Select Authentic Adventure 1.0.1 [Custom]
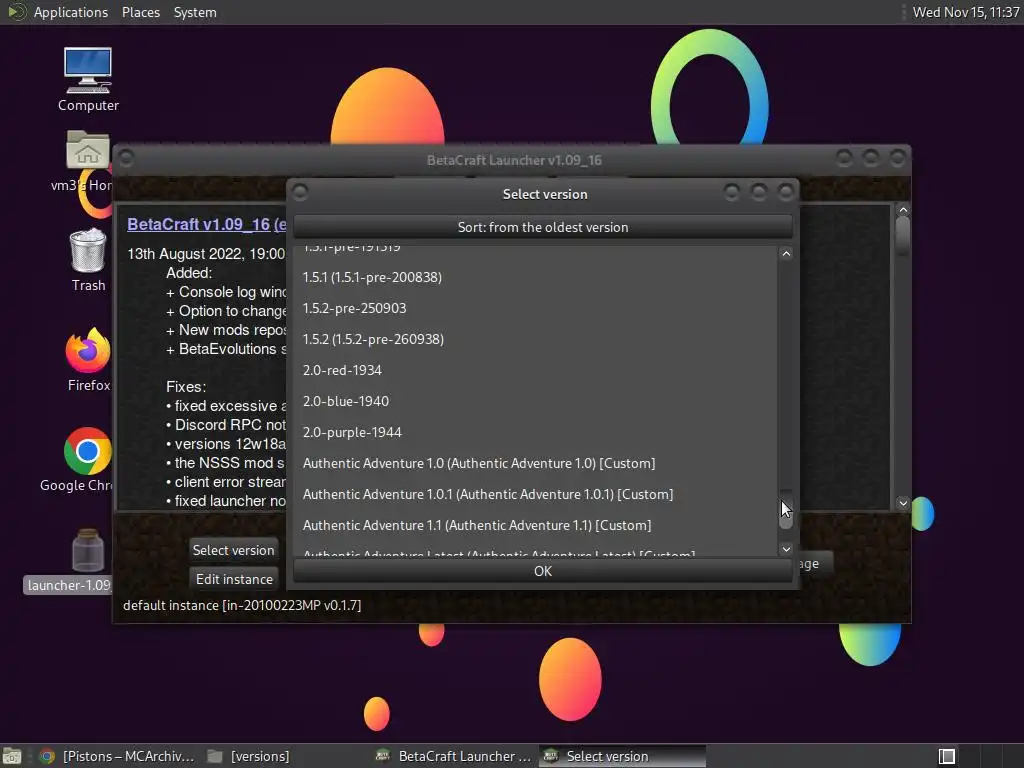 tap(536, 494)
